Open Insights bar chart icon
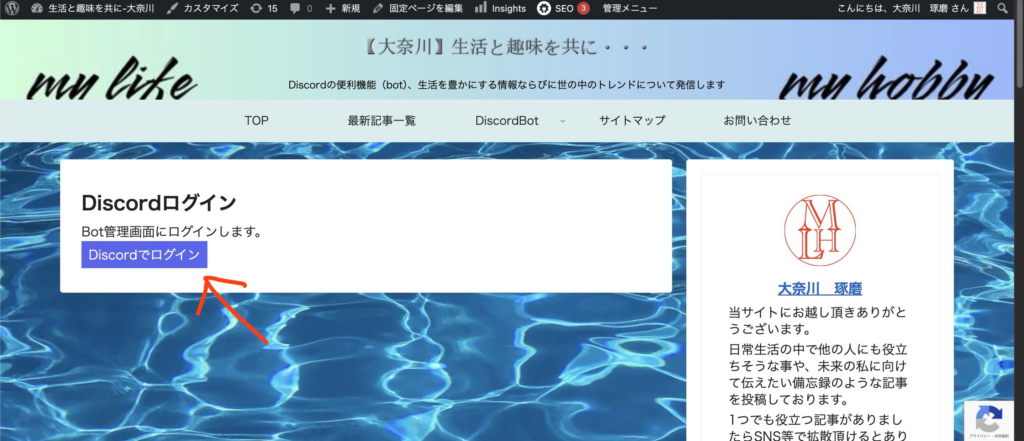The width and height of the screenshot is (1024, 441). click(481, 8)
